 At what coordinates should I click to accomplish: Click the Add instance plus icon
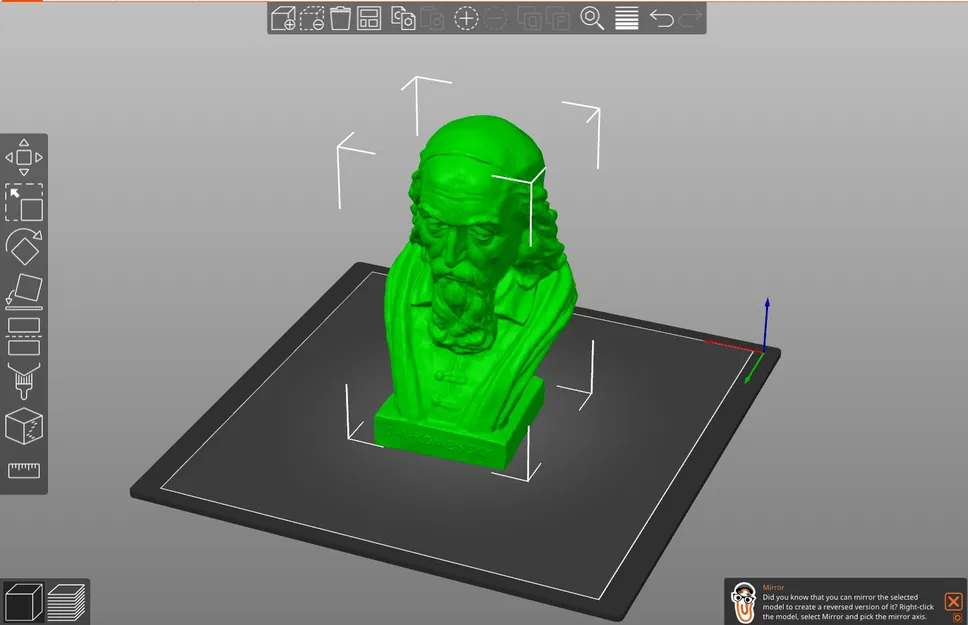(466, 19)
